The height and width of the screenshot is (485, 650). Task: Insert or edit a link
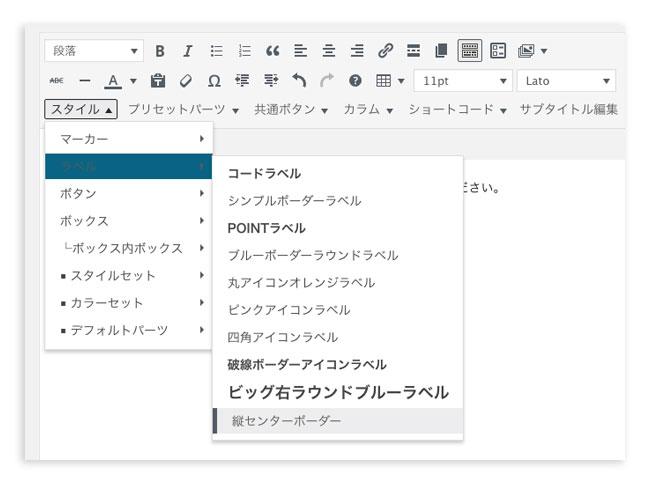tap(385, 51)
